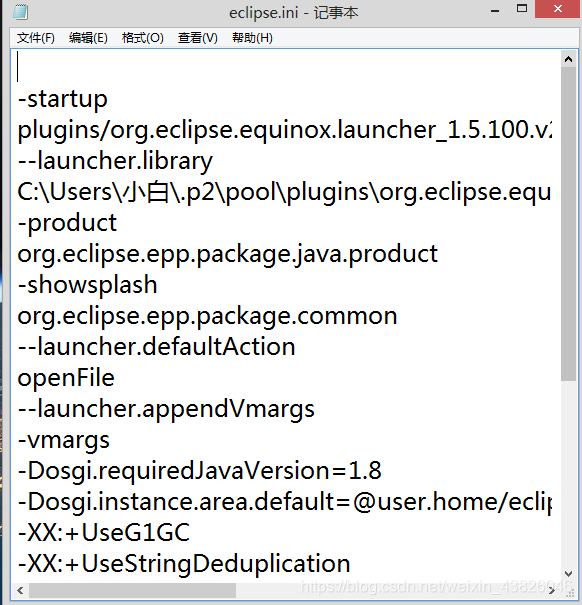Screen dimensions: 582x605
Task: Click the -product line
Action: (x=67, y=223)
